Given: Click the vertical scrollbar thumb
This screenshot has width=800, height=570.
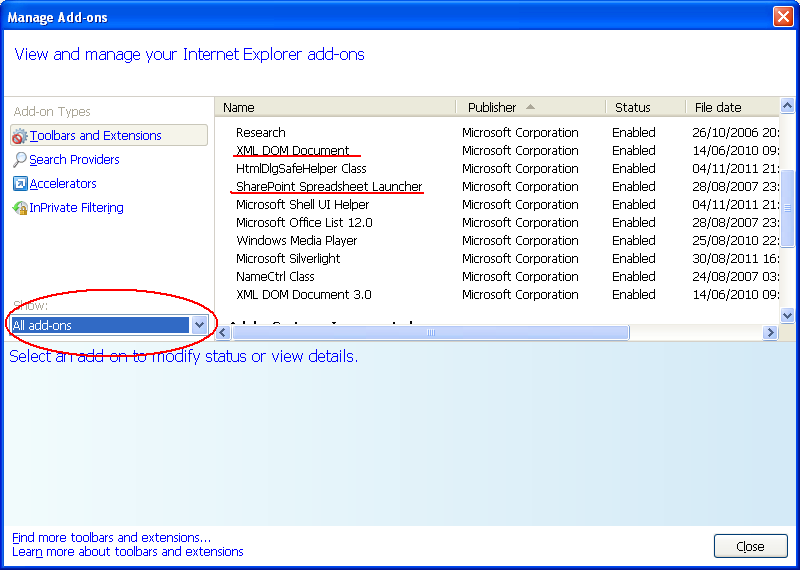Looking at the screenshot, I should [x=787, y=208].
